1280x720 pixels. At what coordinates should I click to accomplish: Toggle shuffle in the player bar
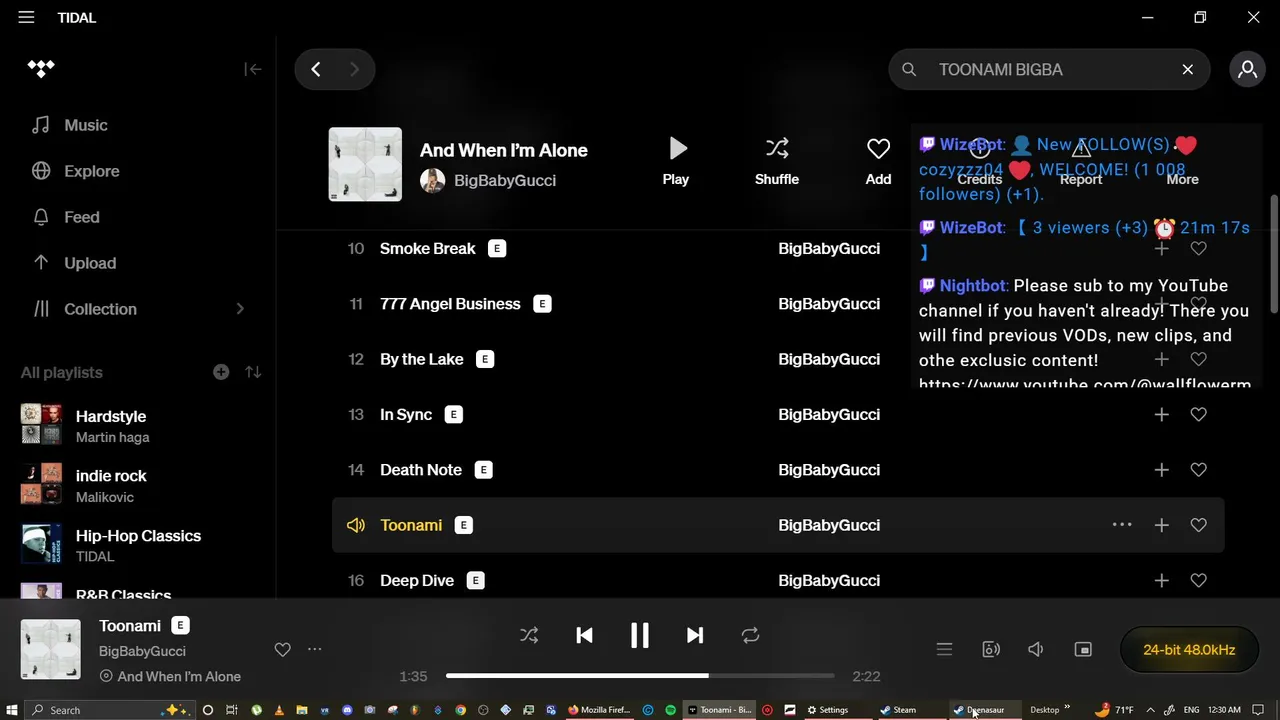(x=529, y=635)
